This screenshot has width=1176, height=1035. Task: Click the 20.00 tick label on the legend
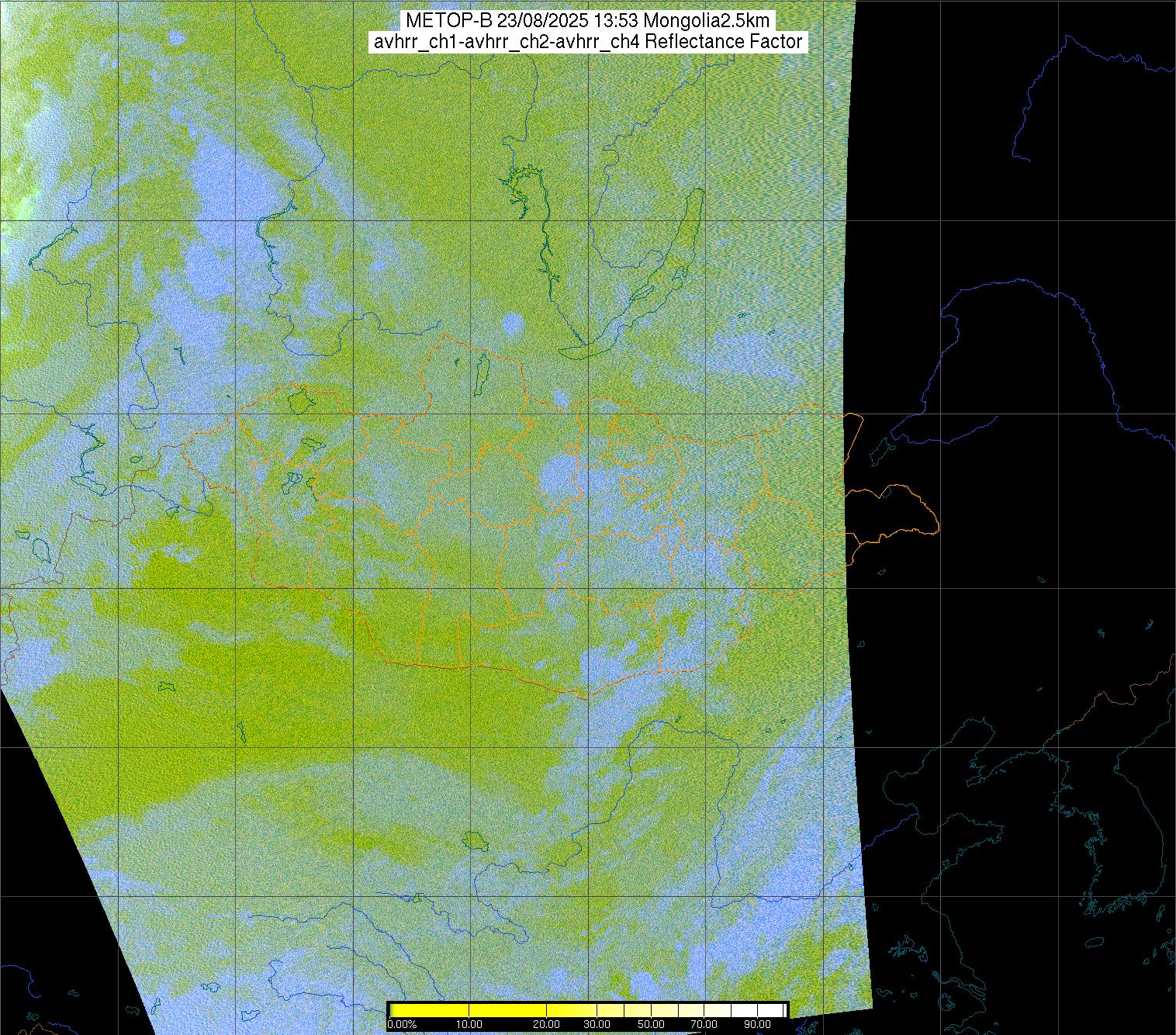547,1024
